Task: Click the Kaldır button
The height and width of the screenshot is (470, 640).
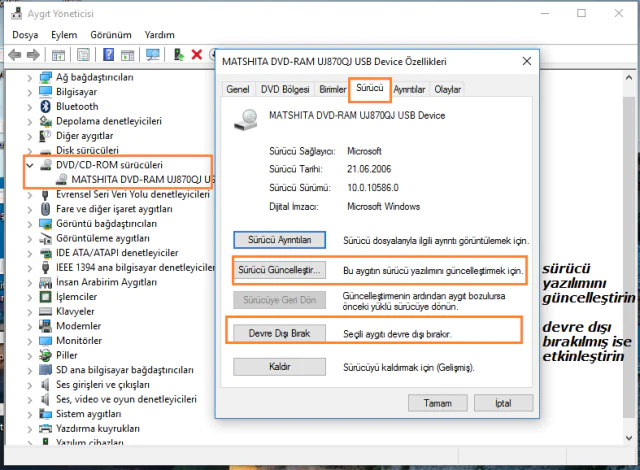Action: coord(280,366)
